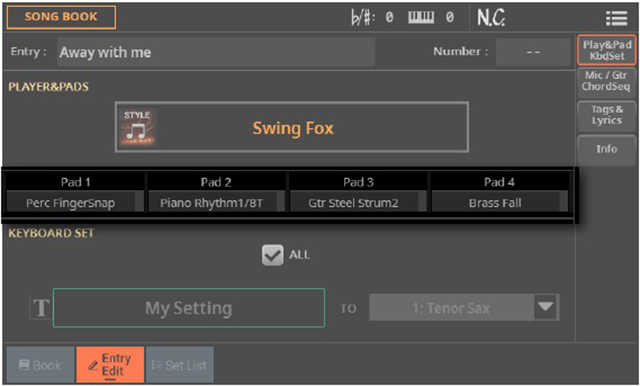Open the Tags & Lyrics tab

(x=607, y=115)
